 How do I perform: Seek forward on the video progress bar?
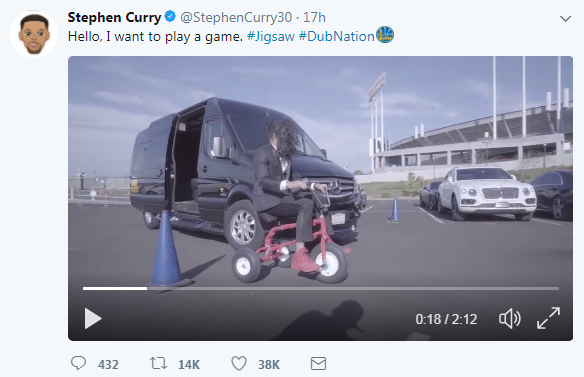[x=353, y=288]
